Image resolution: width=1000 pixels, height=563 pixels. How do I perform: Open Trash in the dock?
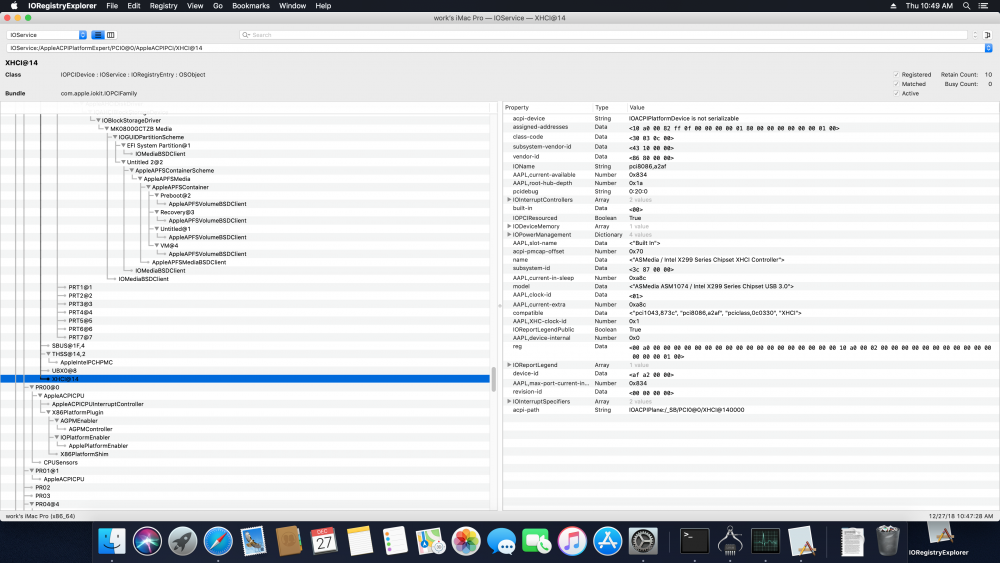[887, 542]
